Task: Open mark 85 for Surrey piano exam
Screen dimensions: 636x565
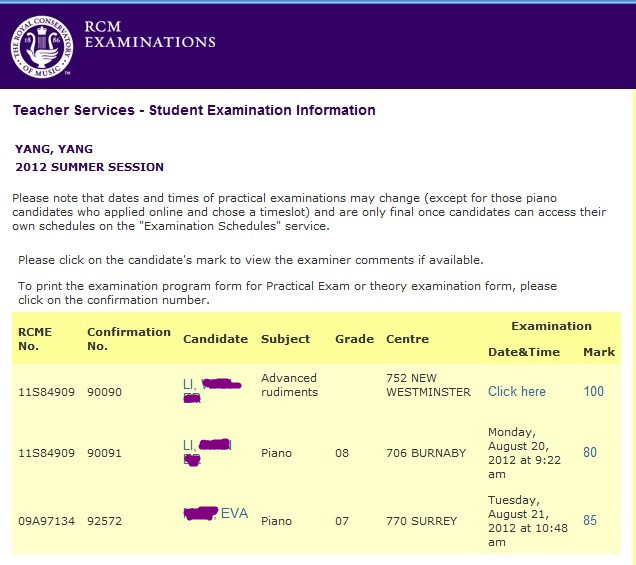Action: (590, 520)
